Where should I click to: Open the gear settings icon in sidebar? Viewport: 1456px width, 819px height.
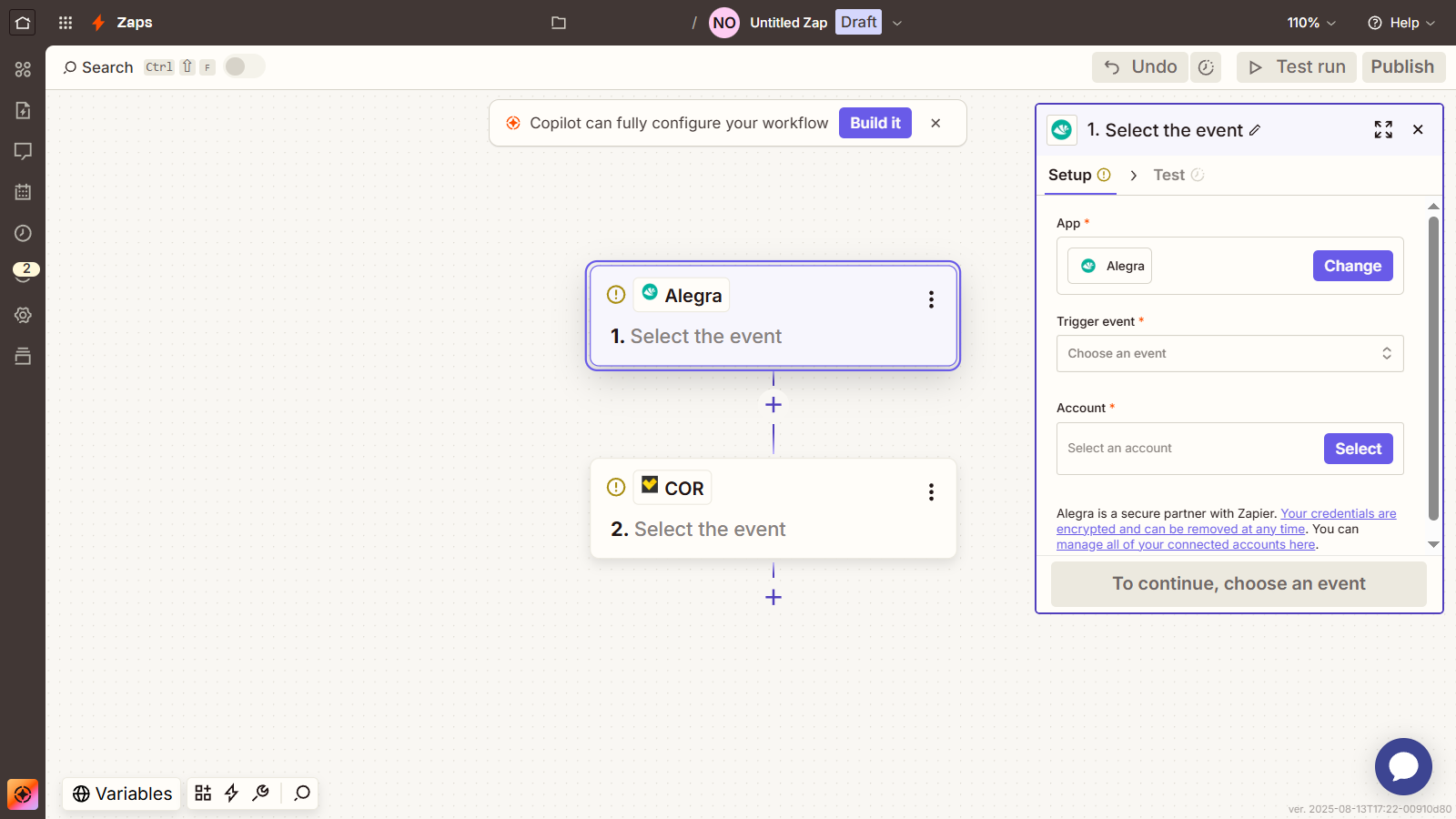pyautogui.click(x=23, y=315)
